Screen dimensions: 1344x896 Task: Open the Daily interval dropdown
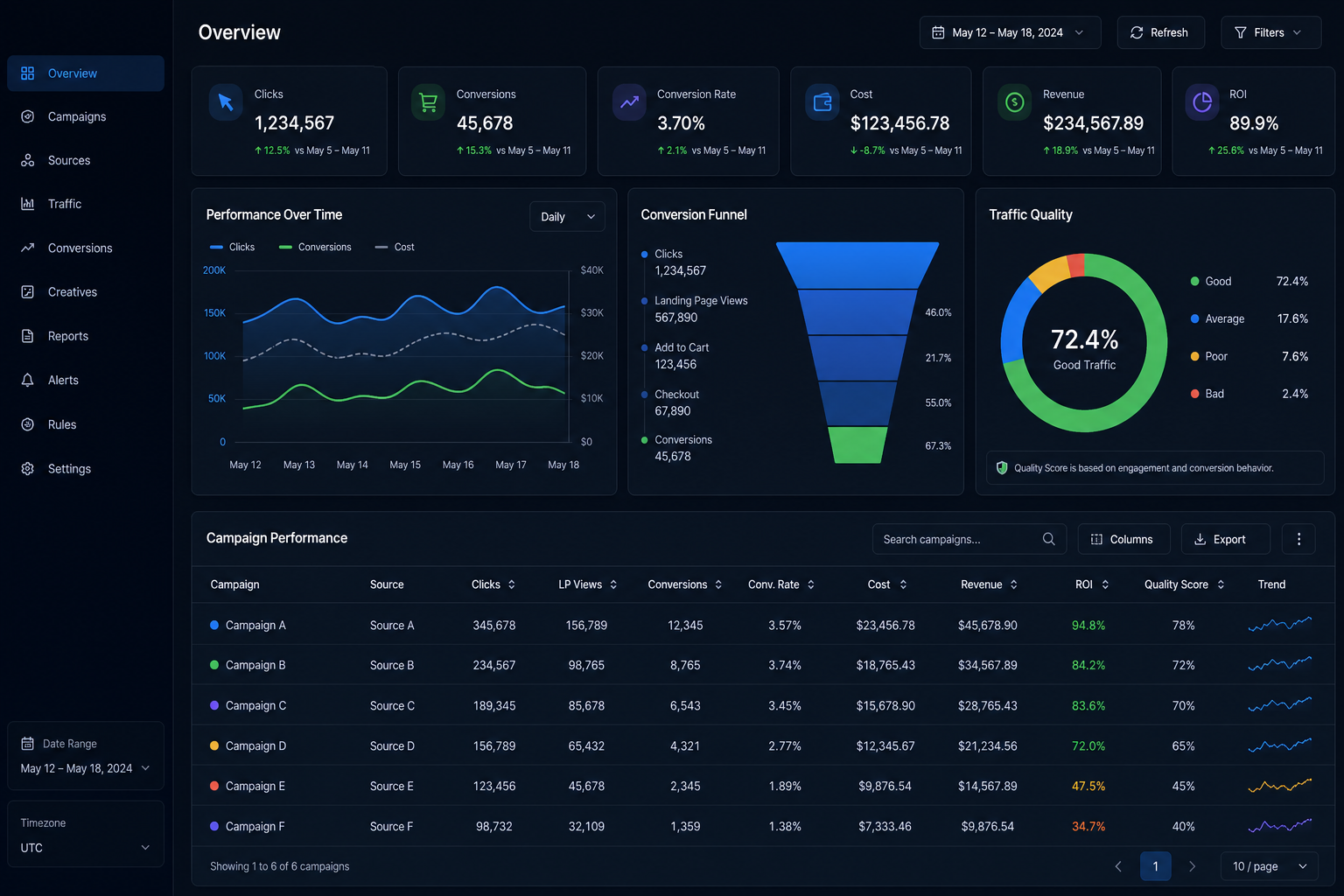coord(567,217)
